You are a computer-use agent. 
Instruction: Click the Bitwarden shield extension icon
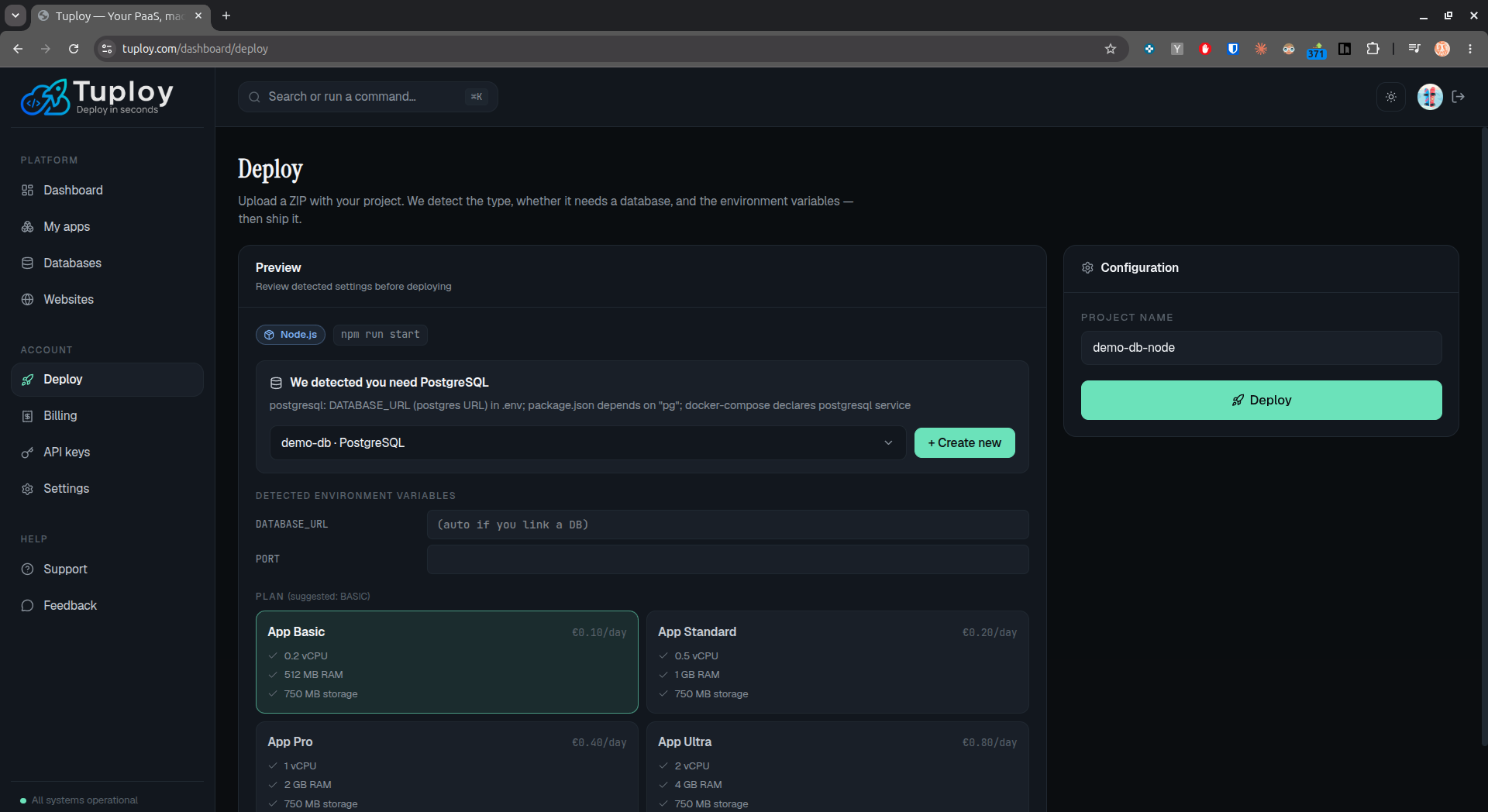pos(1233,49)
